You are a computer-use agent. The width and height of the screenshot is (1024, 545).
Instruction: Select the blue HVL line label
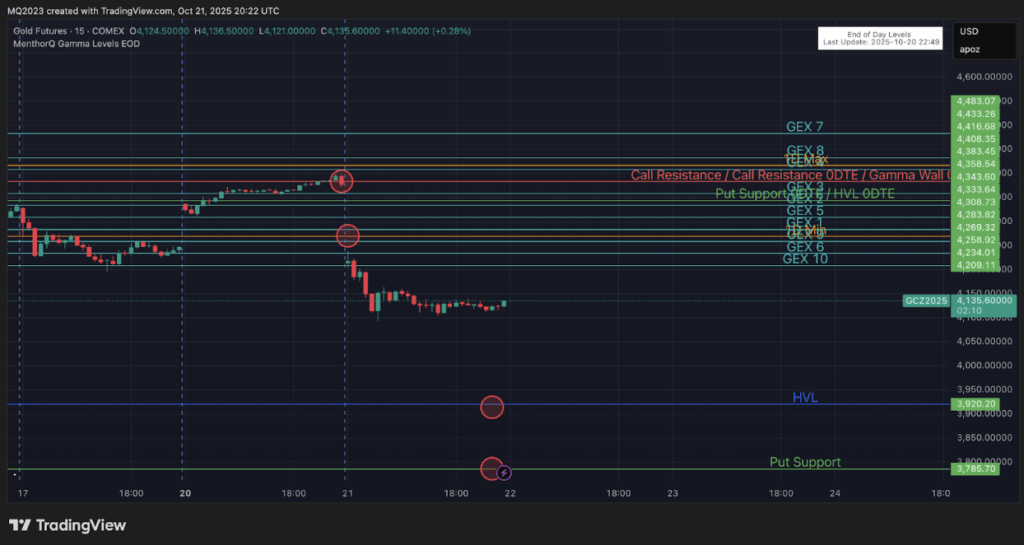tap(805, 398)
